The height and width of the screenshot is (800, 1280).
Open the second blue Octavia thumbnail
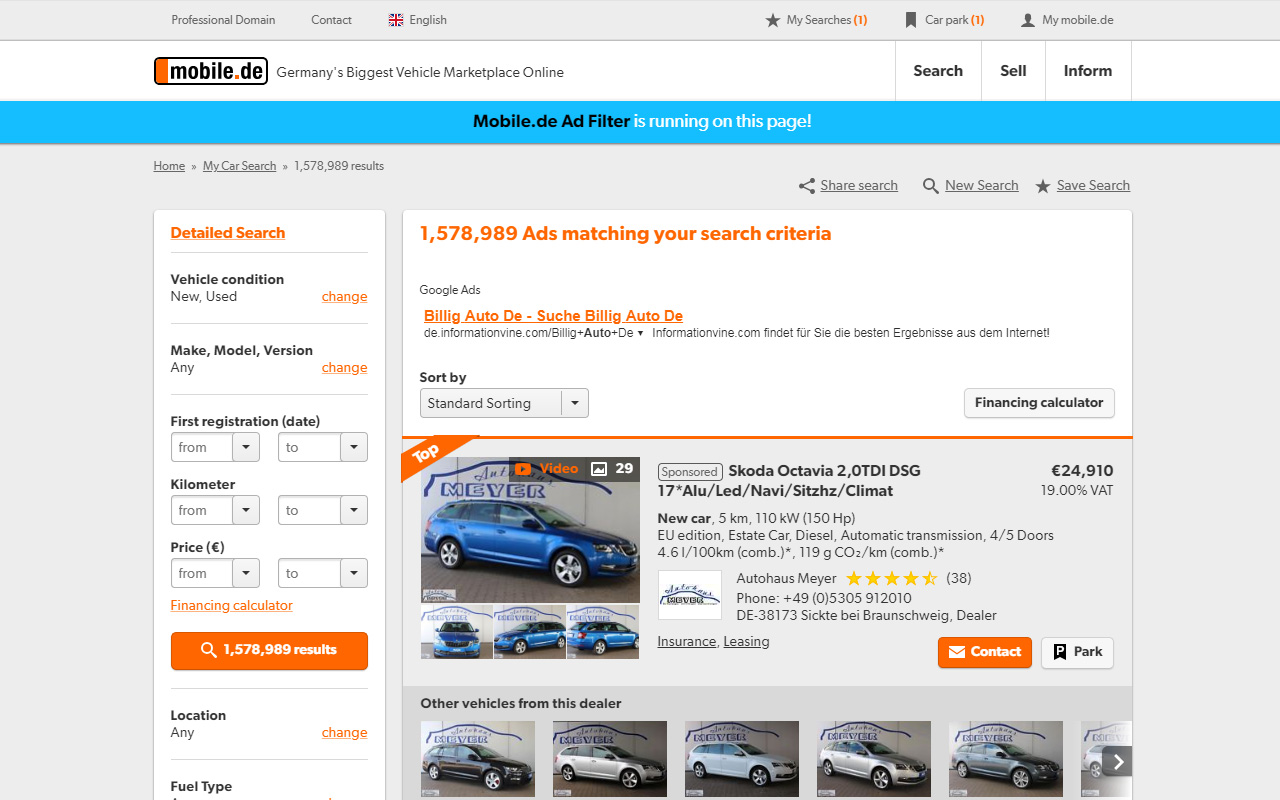point(530,631)
